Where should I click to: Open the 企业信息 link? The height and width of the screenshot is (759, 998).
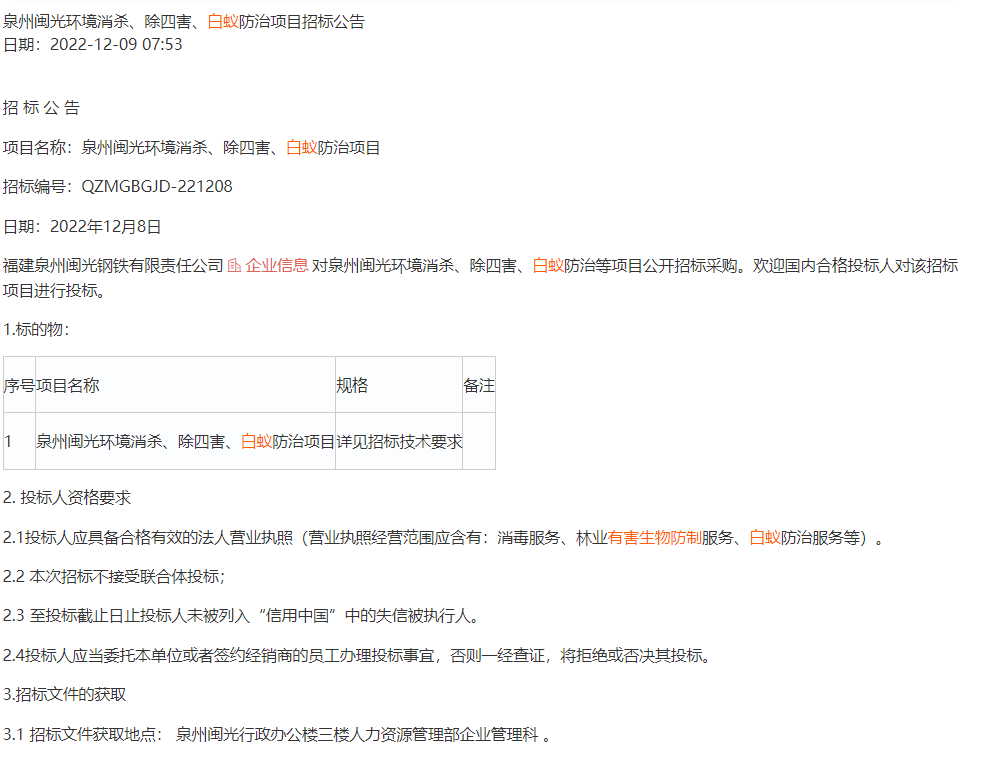click(x=277, y=266)
